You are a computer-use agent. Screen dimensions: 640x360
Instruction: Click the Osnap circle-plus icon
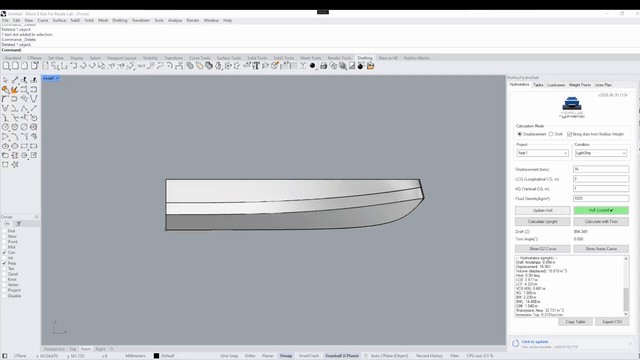7,224
